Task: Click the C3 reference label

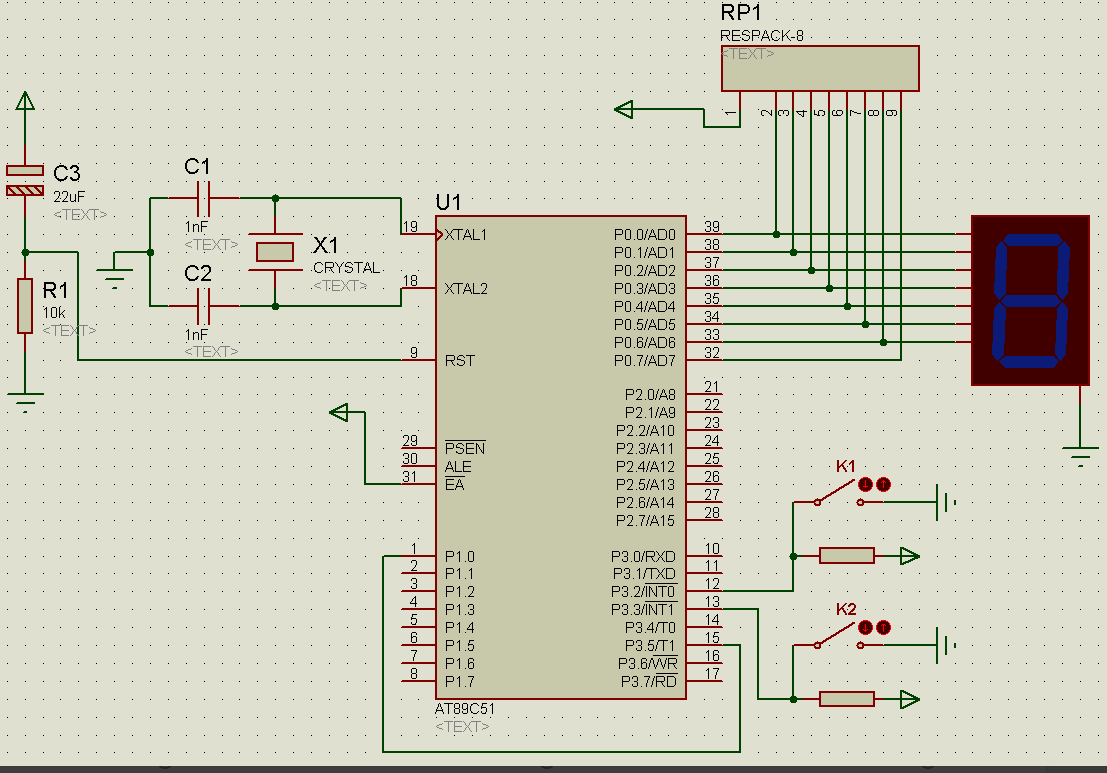Action: 67,173
